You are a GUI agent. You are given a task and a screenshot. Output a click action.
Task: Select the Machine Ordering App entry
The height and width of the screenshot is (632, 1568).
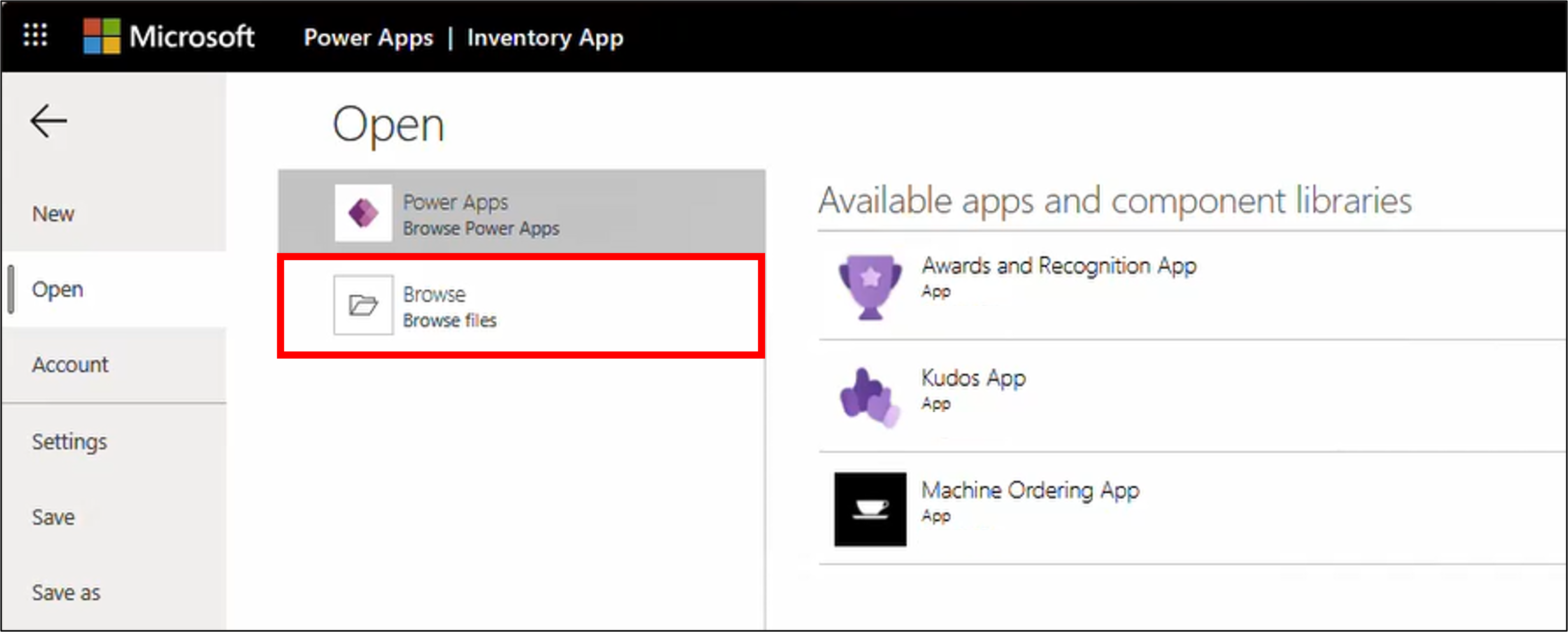[x=1030, y=491]
